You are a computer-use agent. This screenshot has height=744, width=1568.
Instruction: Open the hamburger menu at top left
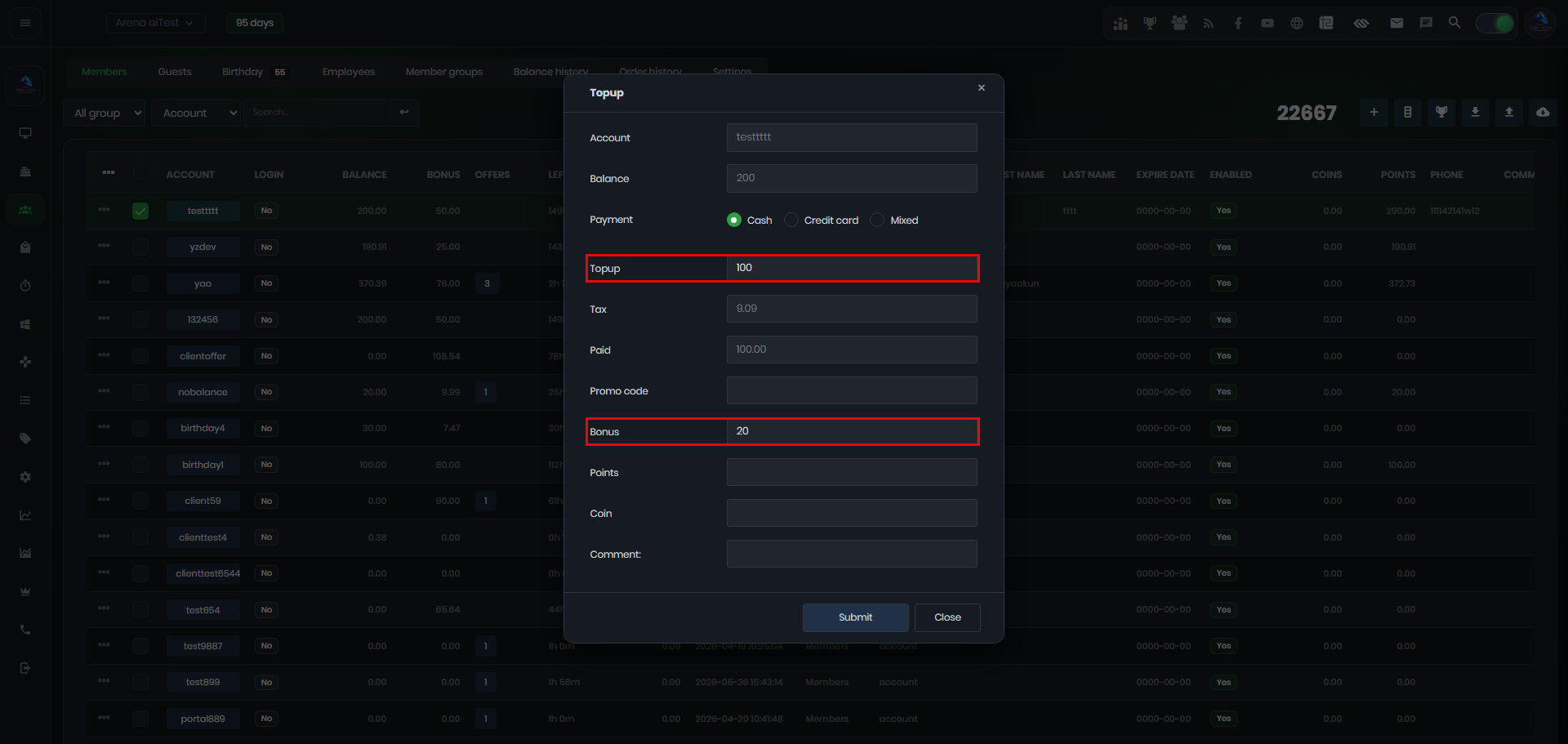tap(25, 23)
